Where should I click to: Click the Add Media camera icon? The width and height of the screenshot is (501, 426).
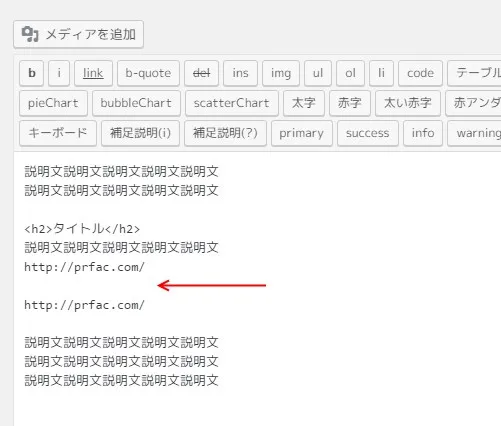(30, 34)
